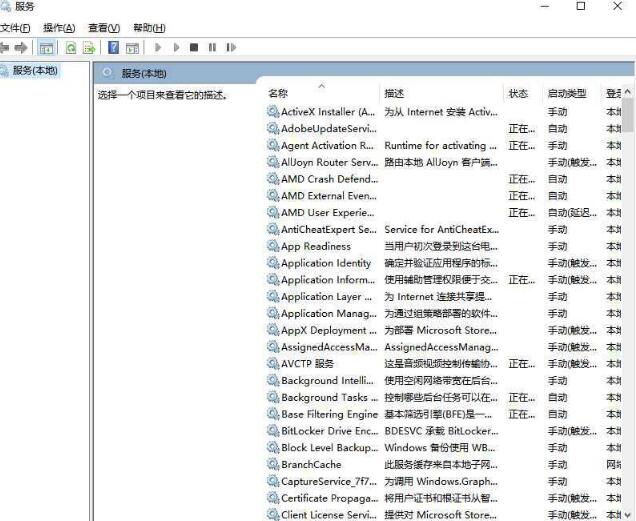Screen dimensions: 636x521
Task: Click the gear icon of AVCTP 服务
Action: click(x=273, y=364)
